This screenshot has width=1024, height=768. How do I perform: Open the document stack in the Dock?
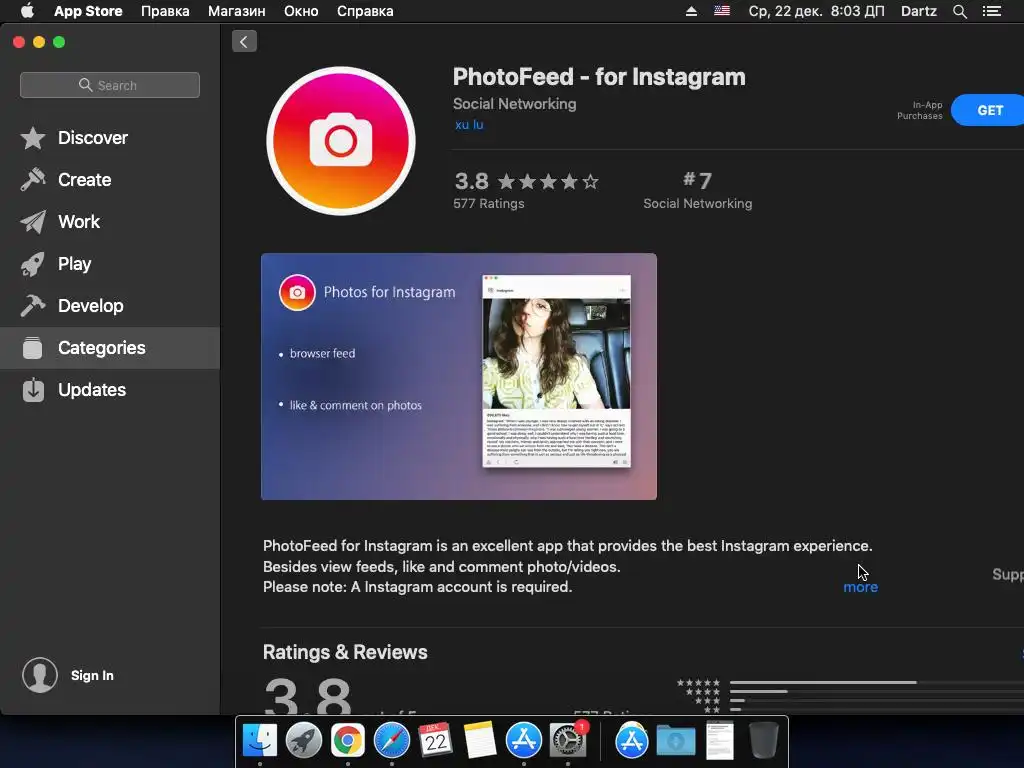point(720,741)
